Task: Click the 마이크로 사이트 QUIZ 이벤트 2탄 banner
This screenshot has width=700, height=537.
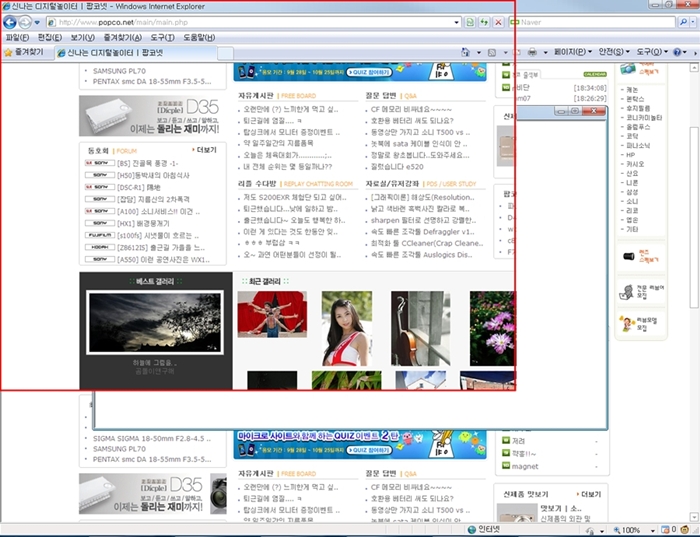Action: [x=360, y=445]
